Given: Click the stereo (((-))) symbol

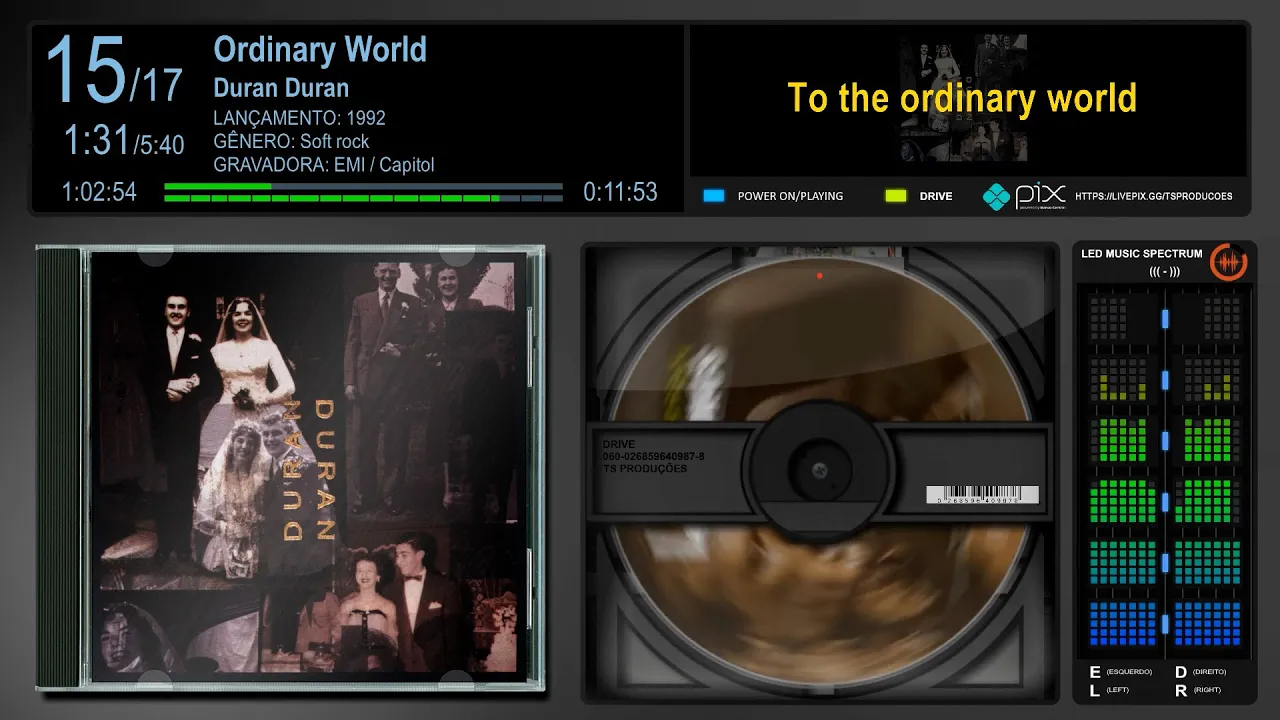Looking at the screenshot, I should [1165, 271].
